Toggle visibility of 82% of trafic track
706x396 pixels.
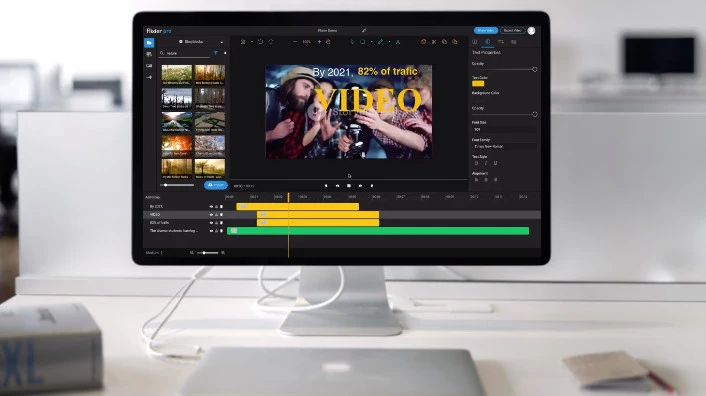point(211,223)
